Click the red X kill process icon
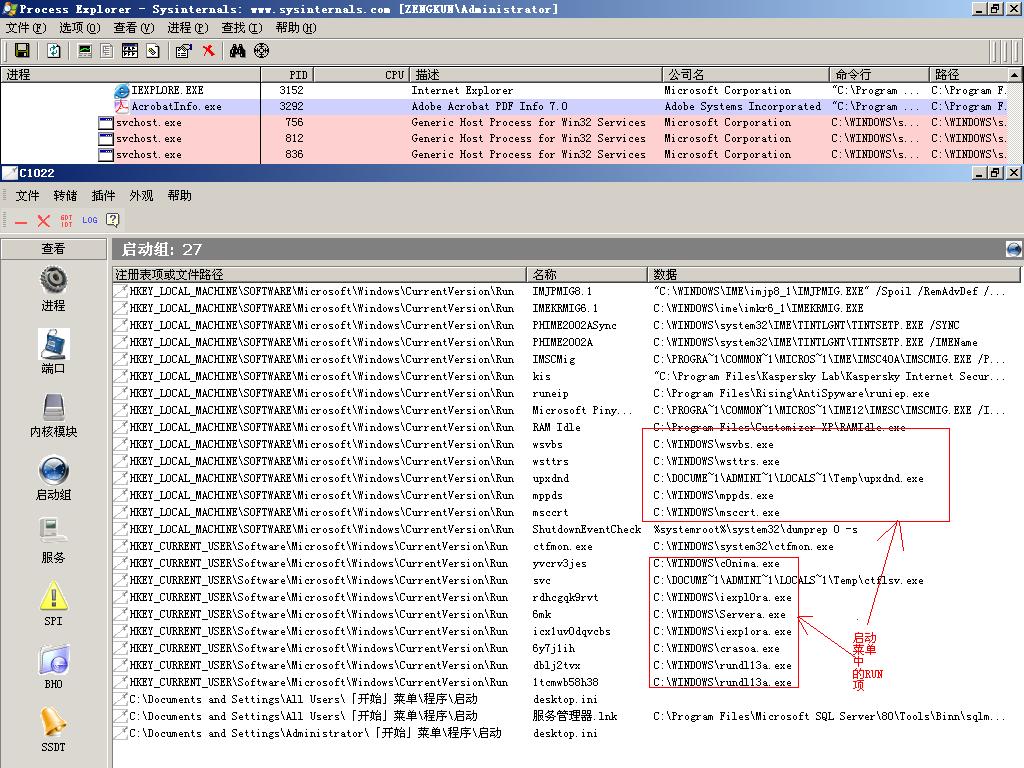1024x768 pixels. (x=208, y=51)
